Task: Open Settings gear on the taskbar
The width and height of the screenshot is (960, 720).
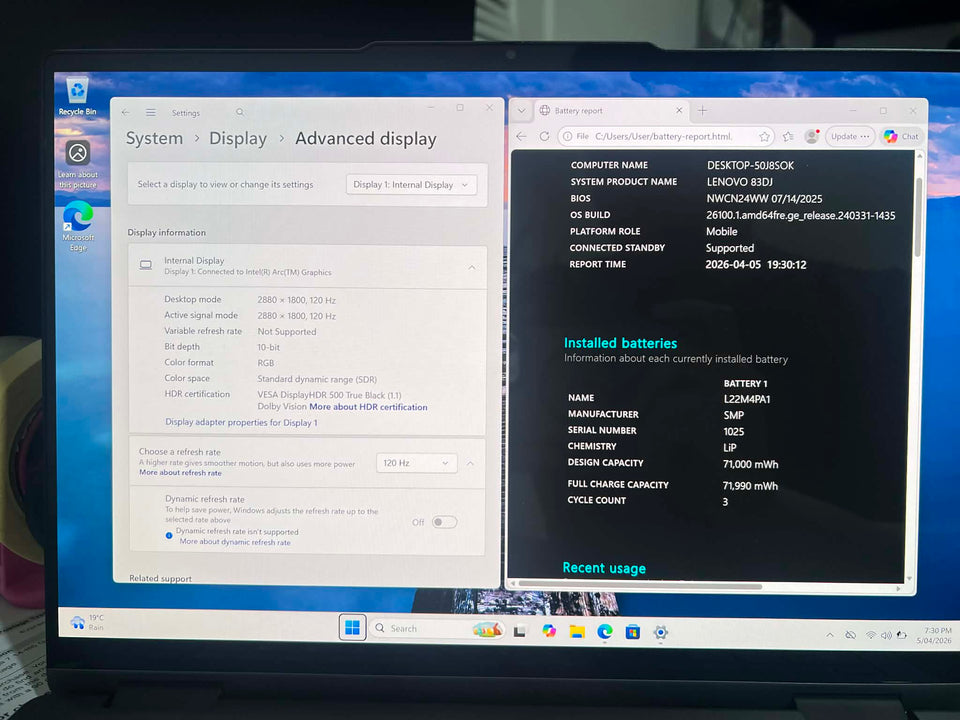Action: [661, 632]
